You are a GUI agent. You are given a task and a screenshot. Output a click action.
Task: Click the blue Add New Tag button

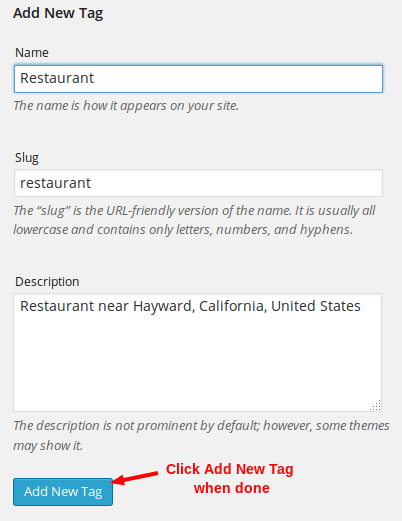(x=63, y=492)
